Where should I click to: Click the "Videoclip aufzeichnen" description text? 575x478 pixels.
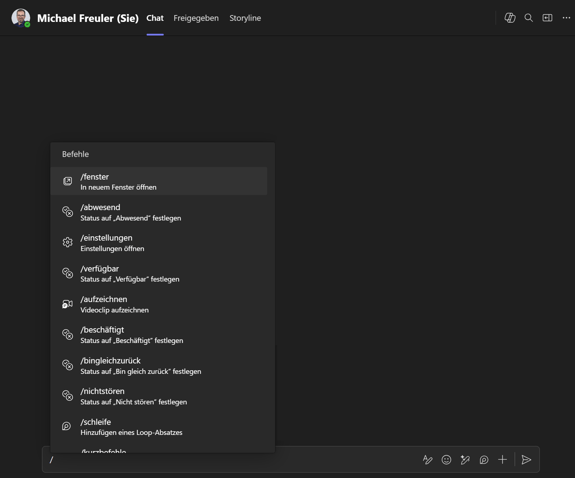pyautogui.click(x=115, y=310)
